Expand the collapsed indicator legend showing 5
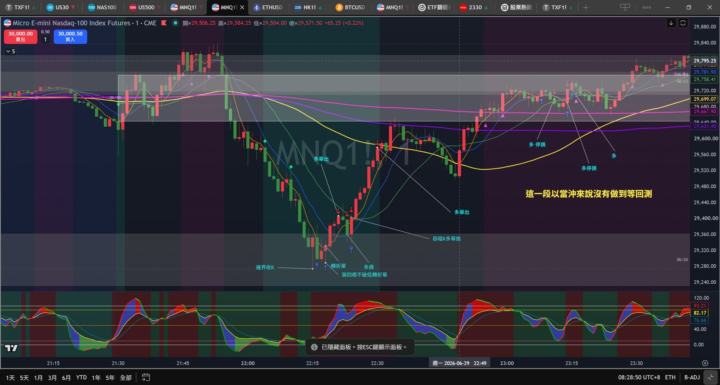The height and width of the screenshot is (385, 720). [10, 51]
